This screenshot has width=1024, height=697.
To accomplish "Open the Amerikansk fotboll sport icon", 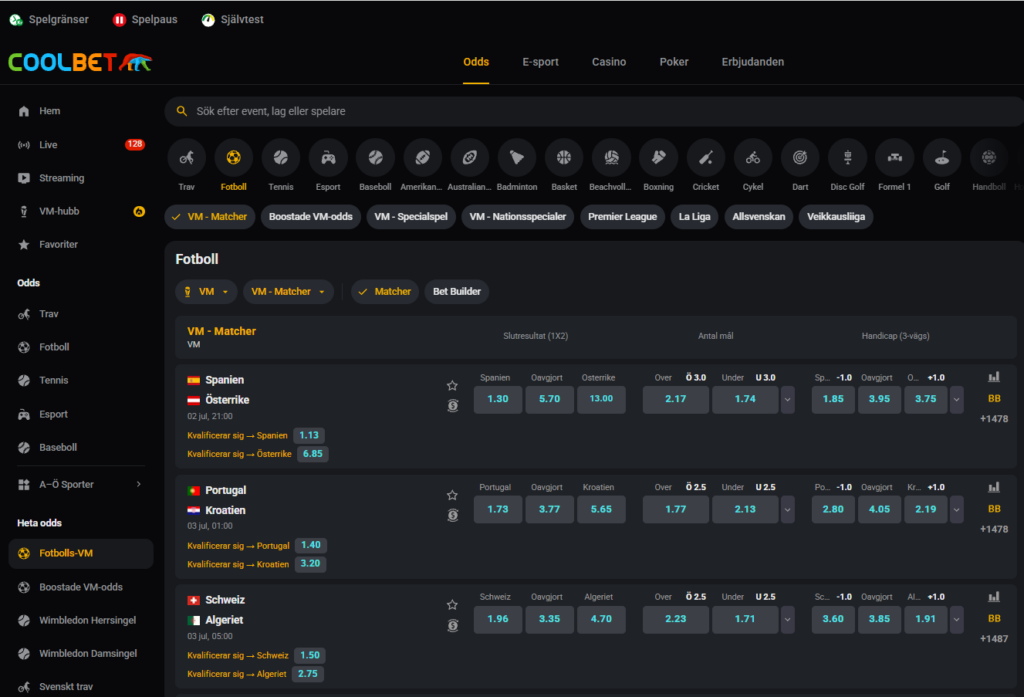I will click(423, 157).
